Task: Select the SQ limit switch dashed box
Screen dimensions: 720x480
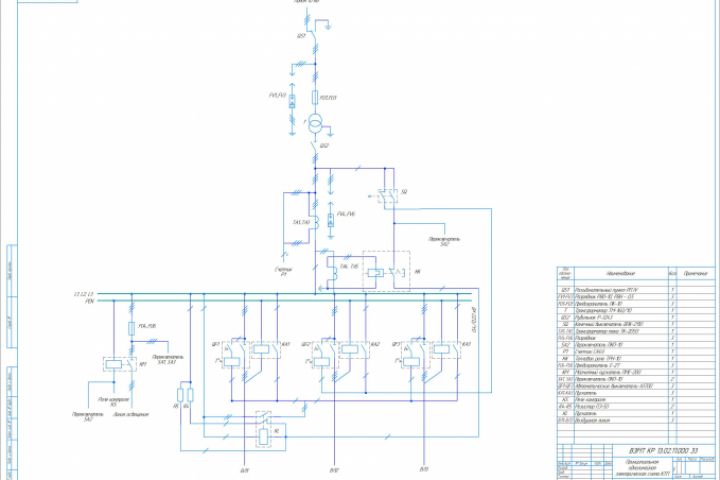Action: click(x=388, y=196)
